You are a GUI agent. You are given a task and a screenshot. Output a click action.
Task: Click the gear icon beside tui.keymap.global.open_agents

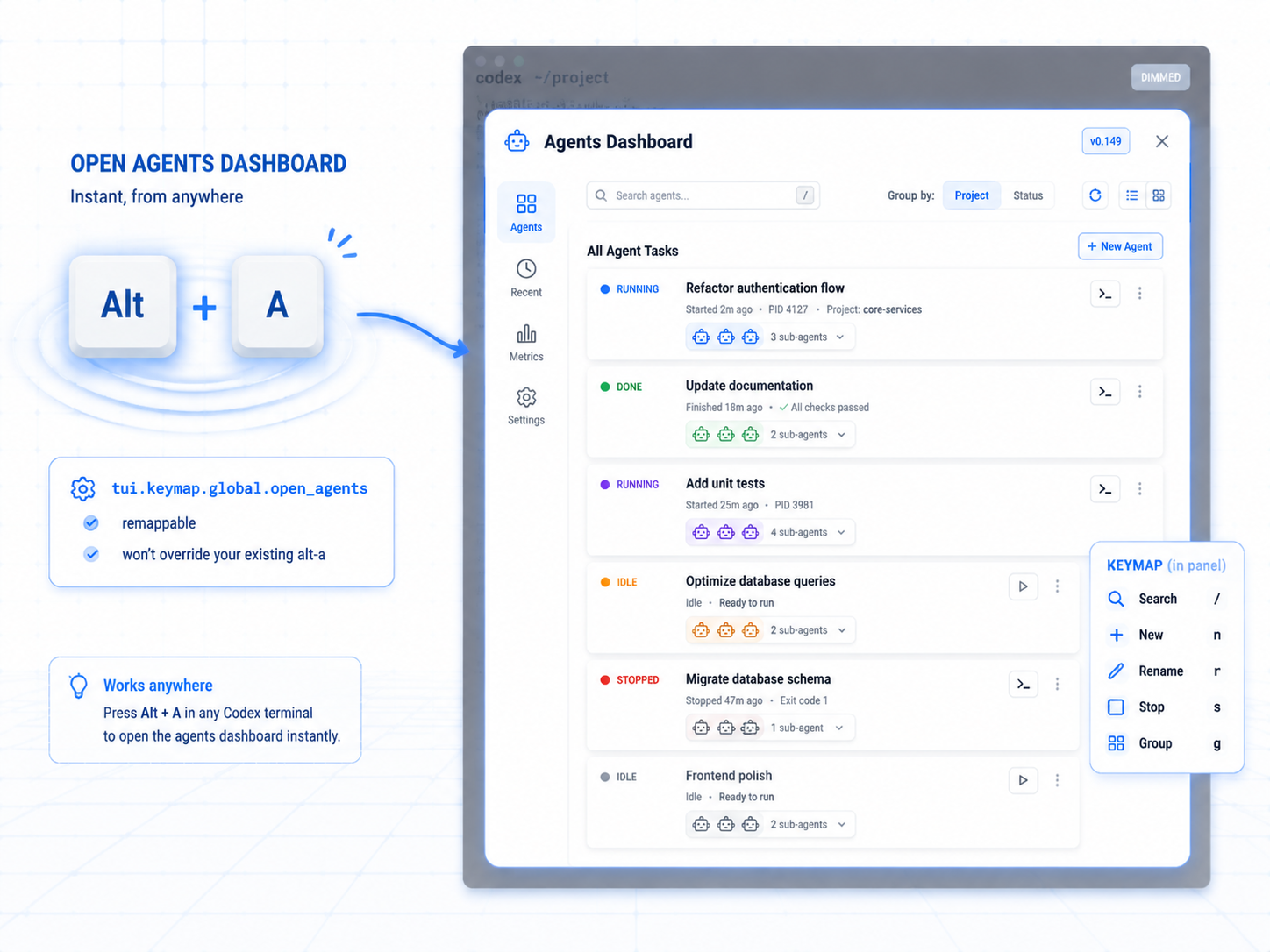(83, 488)
